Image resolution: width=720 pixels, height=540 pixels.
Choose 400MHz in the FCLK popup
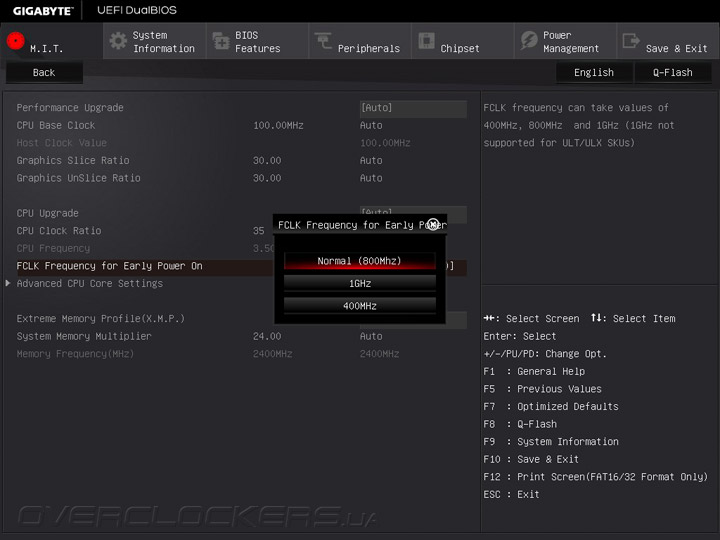[360, 306]
